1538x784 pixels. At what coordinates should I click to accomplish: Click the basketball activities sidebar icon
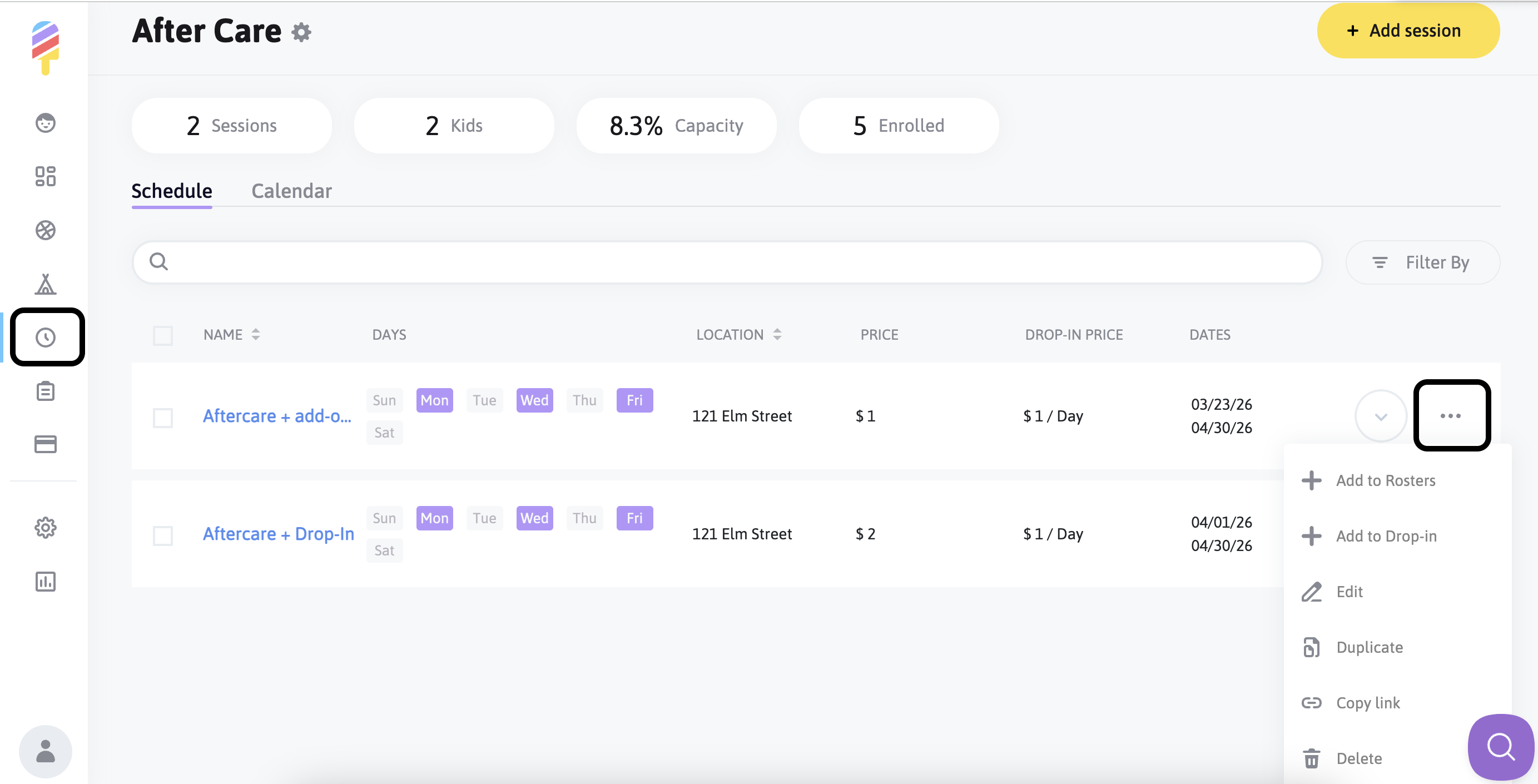point(46,230)
